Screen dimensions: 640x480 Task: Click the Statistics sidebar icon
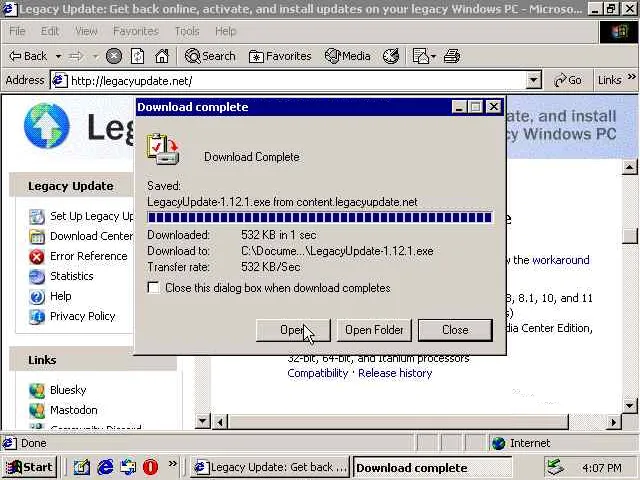point(37,276)
